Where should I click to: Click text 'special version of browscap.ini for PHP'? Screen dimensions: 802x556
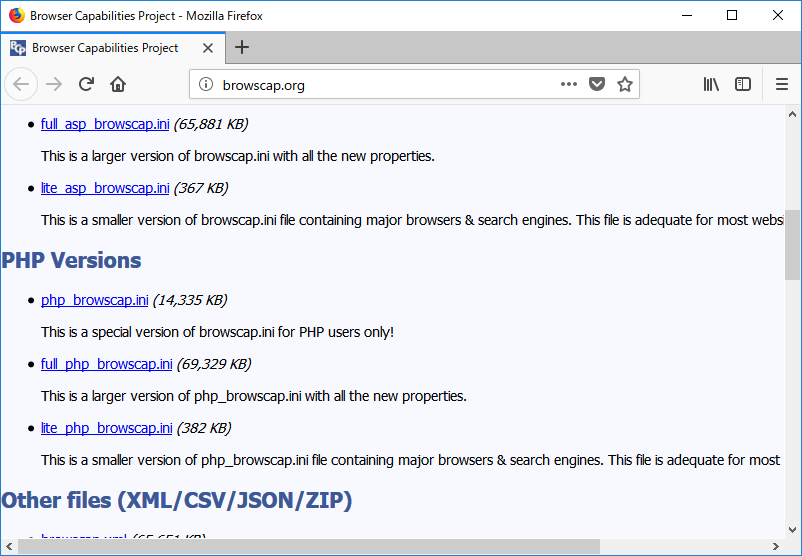point(208,332)
